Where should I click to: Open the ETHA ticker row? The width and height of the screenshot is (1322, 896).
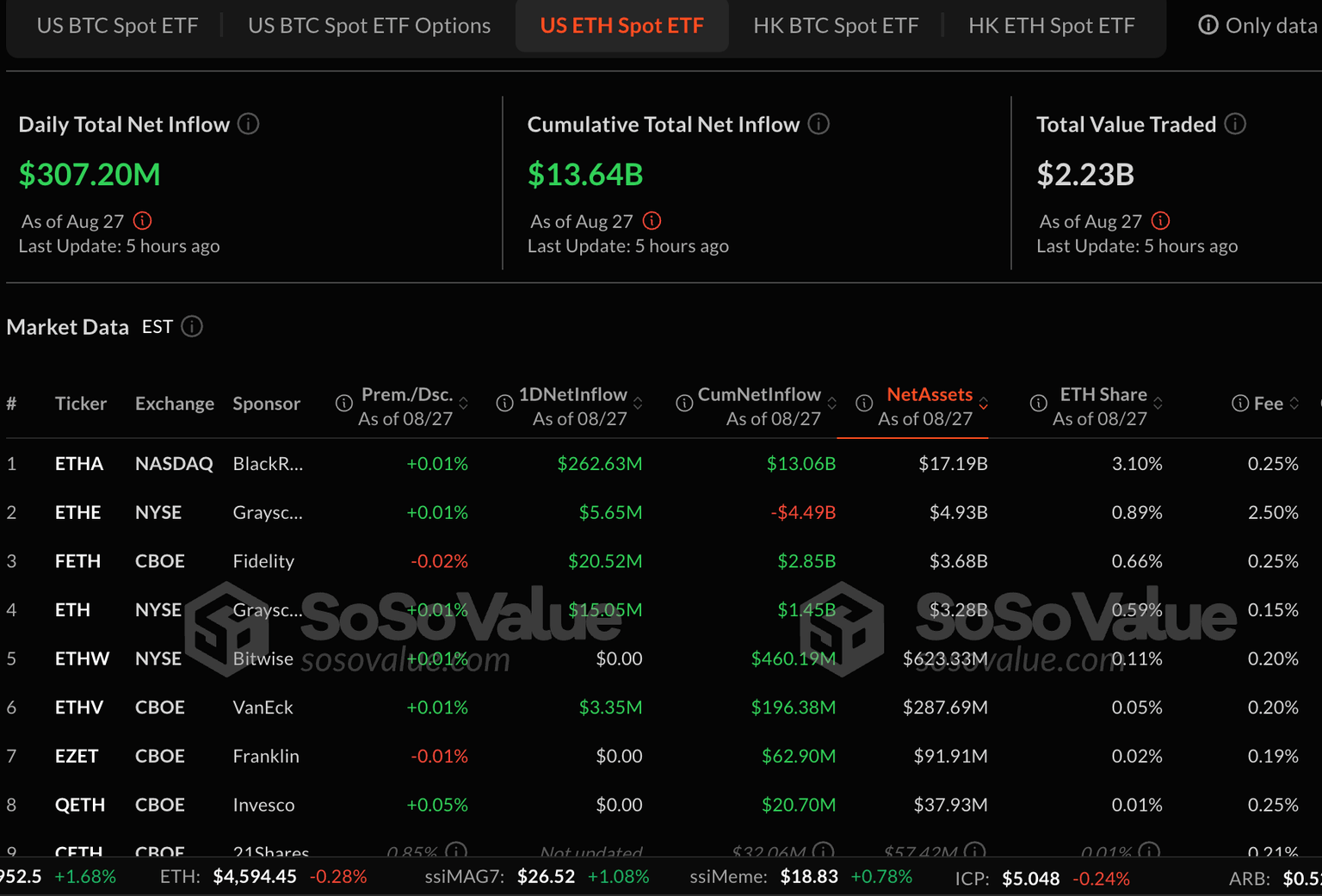79,464
